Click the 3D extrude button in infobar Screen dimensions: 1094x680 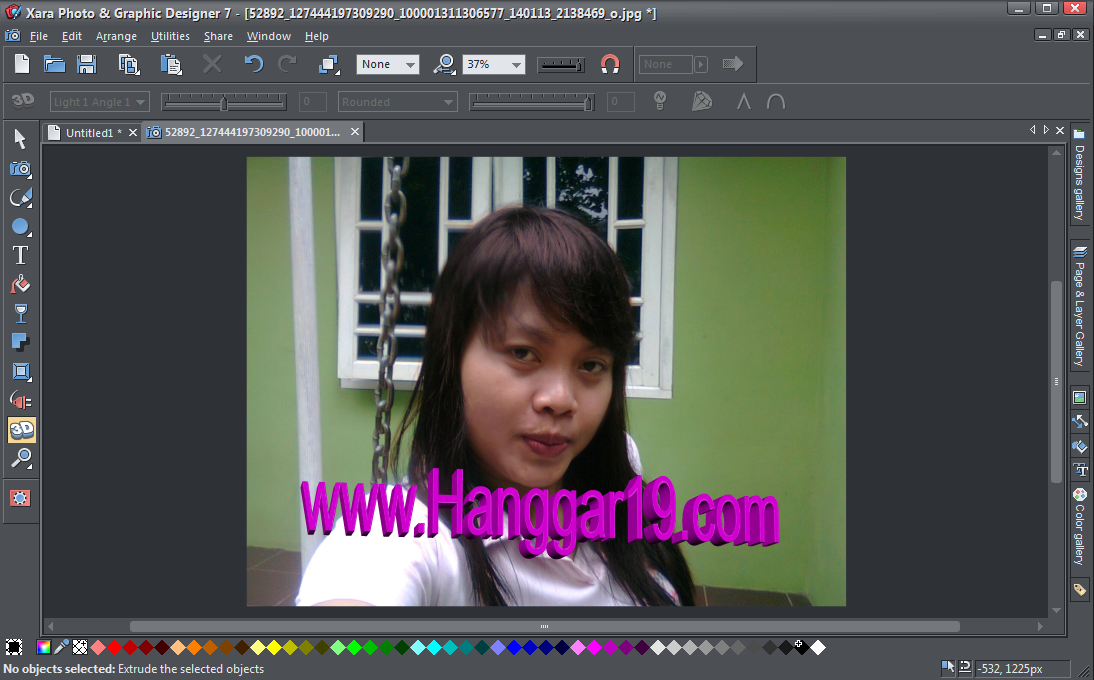click(22, 101)
